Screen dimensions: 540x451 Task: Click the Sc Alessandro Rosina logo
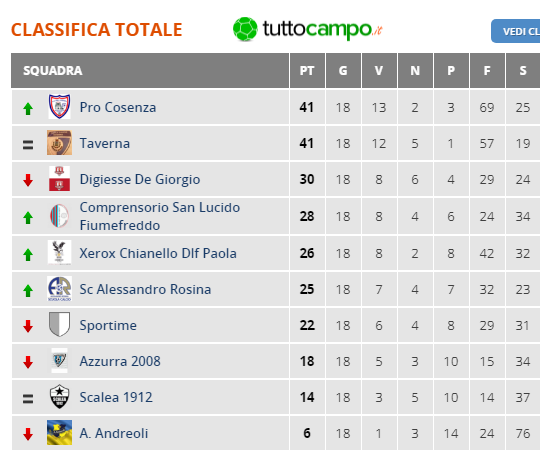click(x=59, y=289)
